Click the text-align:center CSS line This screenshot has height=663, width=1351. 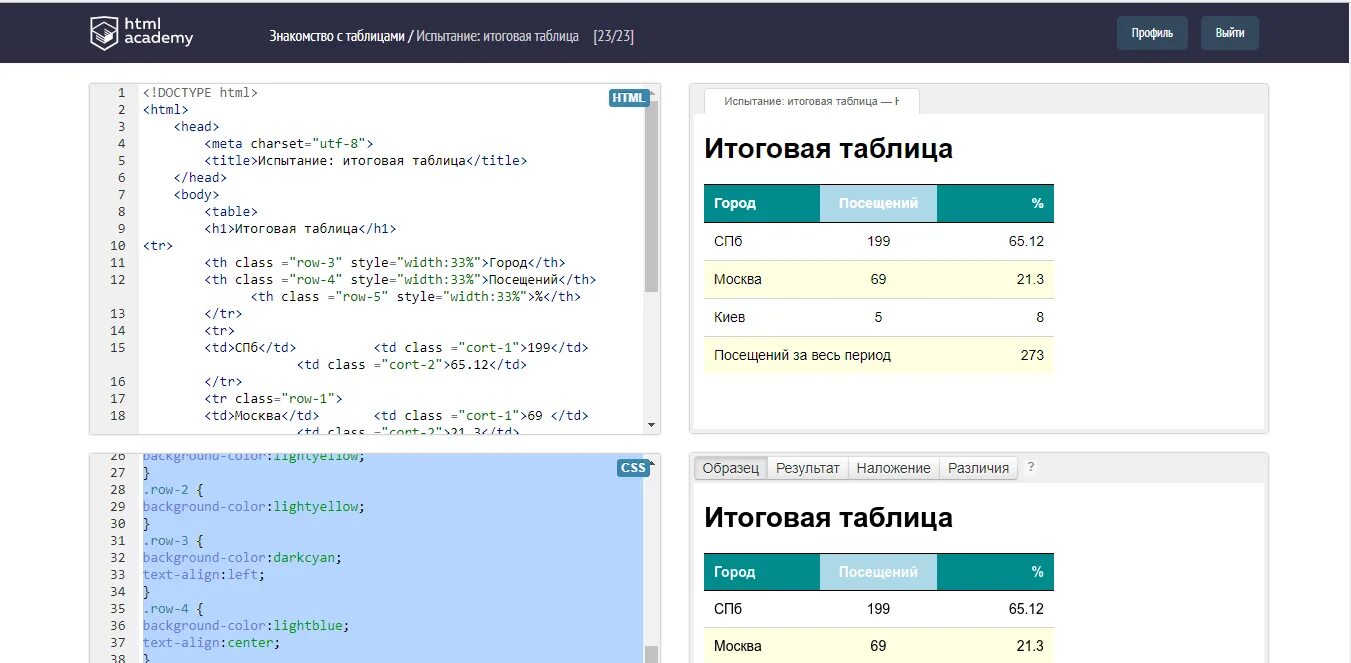coord(211,643)
